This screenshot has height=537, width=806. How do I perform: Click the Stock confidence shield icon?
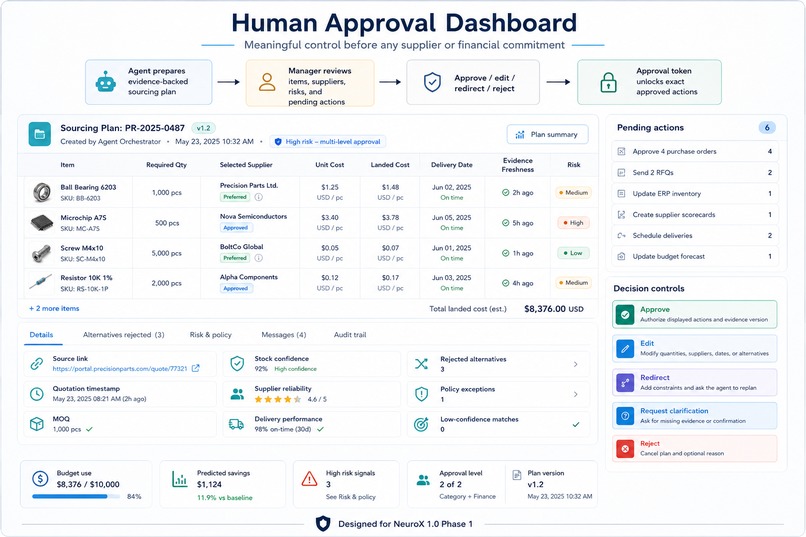coord(237,363)
